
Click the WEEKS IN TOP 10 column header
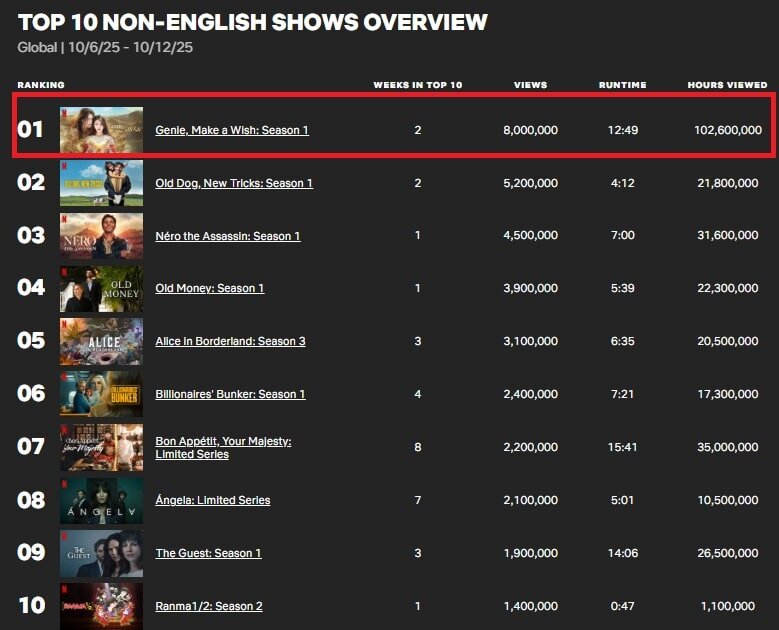(418, 85)
